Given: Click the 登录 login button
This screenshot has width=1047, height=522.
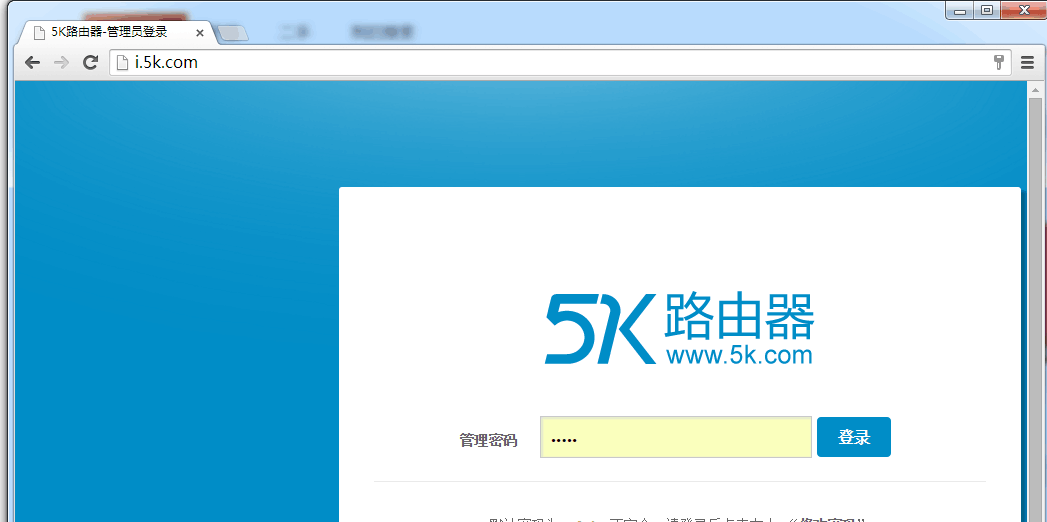Looking at the screenshot, I should (x=854, y=437).
